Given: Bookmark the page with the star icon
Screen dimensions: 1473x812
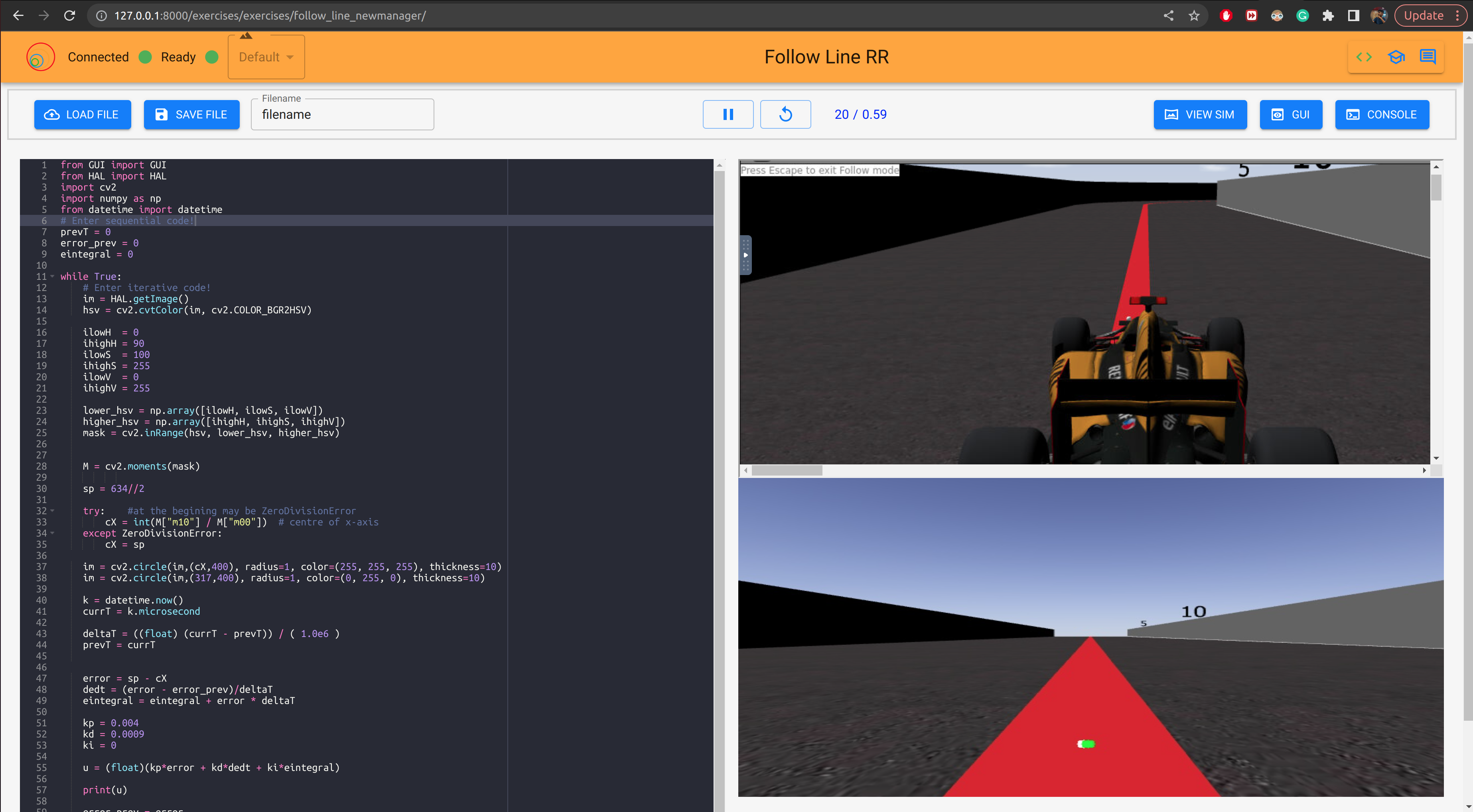Looking at the screenshot, I should click(1194, 16).
